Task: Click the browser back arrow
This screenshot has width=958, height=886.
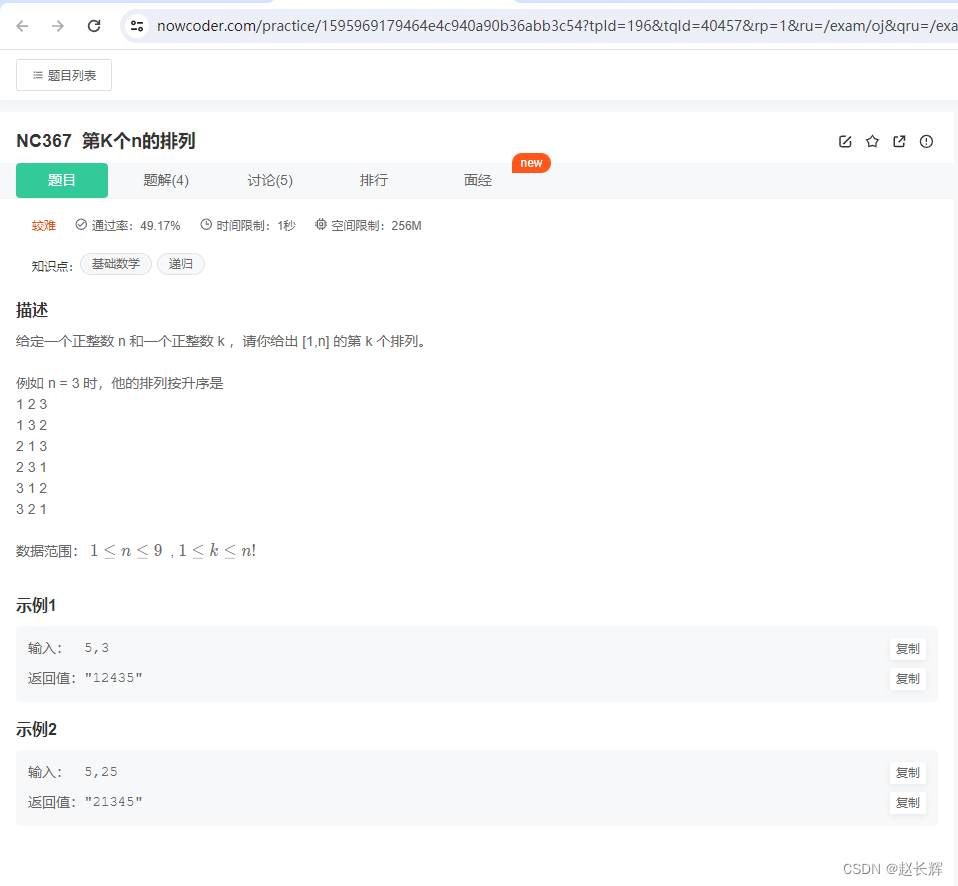Action: [22, 26]
